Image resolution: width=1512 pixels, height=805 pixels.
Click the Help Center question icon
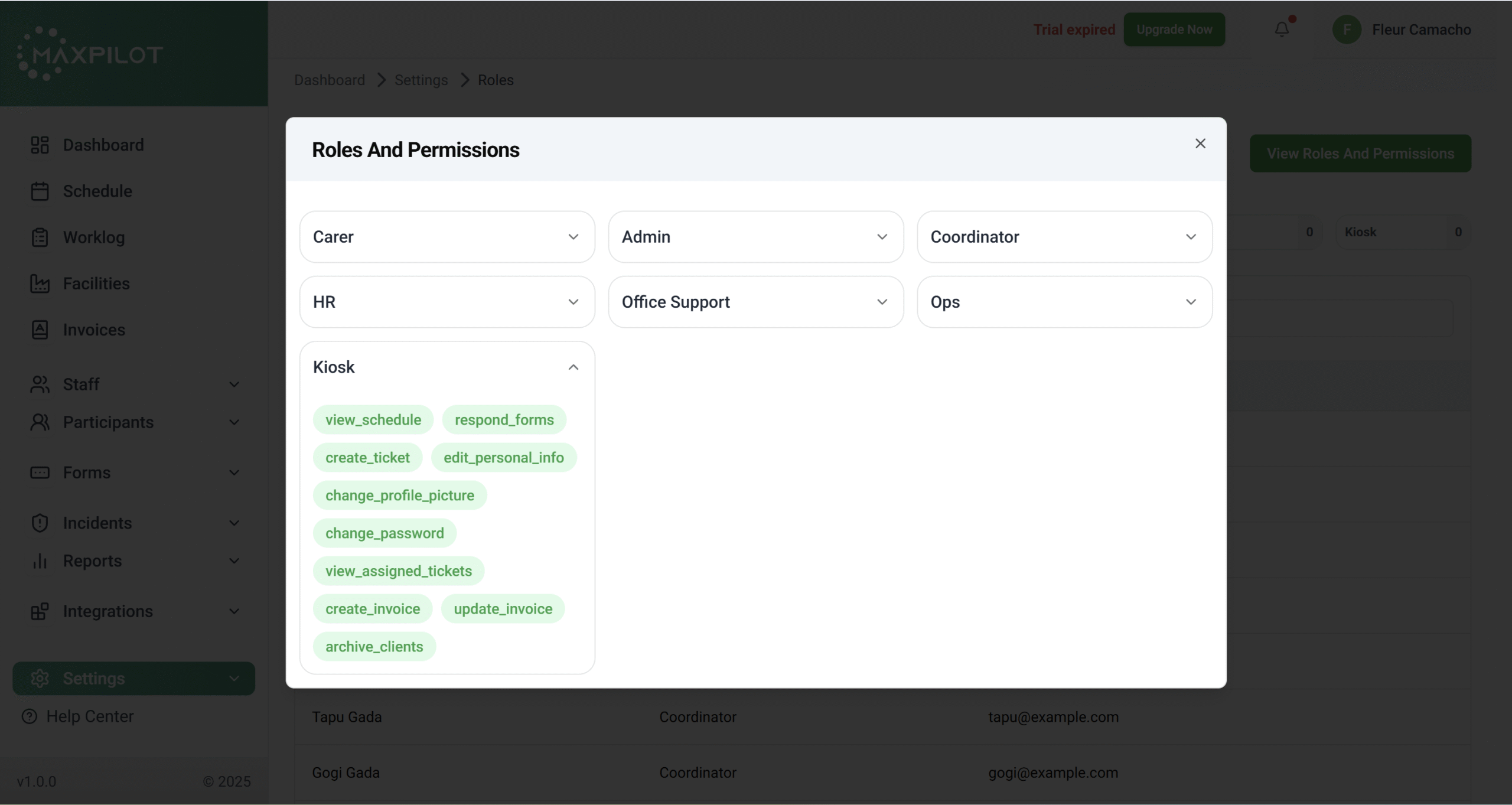click(x=29, y=716)
